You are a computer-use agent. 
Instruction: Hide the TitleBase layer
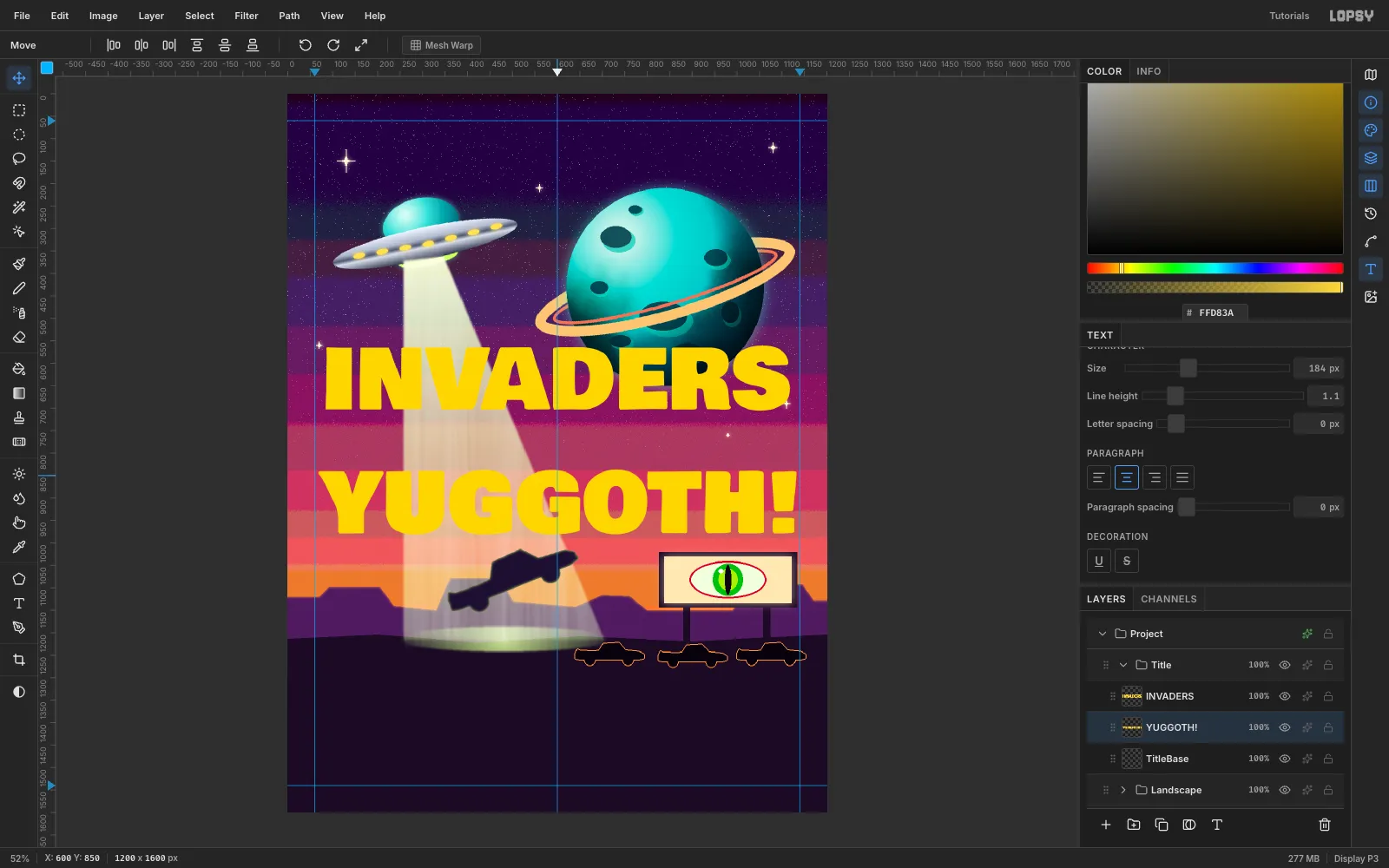click(x=1285, y=759)
